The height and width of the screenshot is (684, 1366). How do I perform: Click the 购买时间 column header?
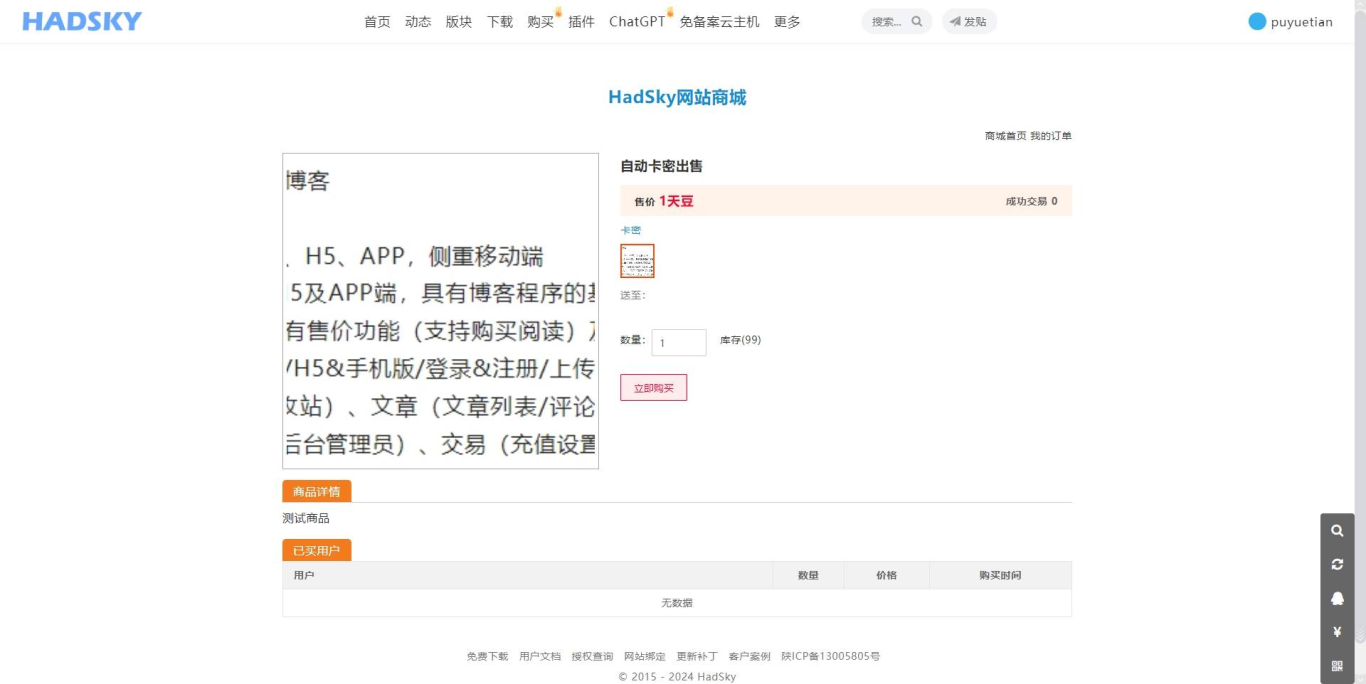[x=1000, y=575]
